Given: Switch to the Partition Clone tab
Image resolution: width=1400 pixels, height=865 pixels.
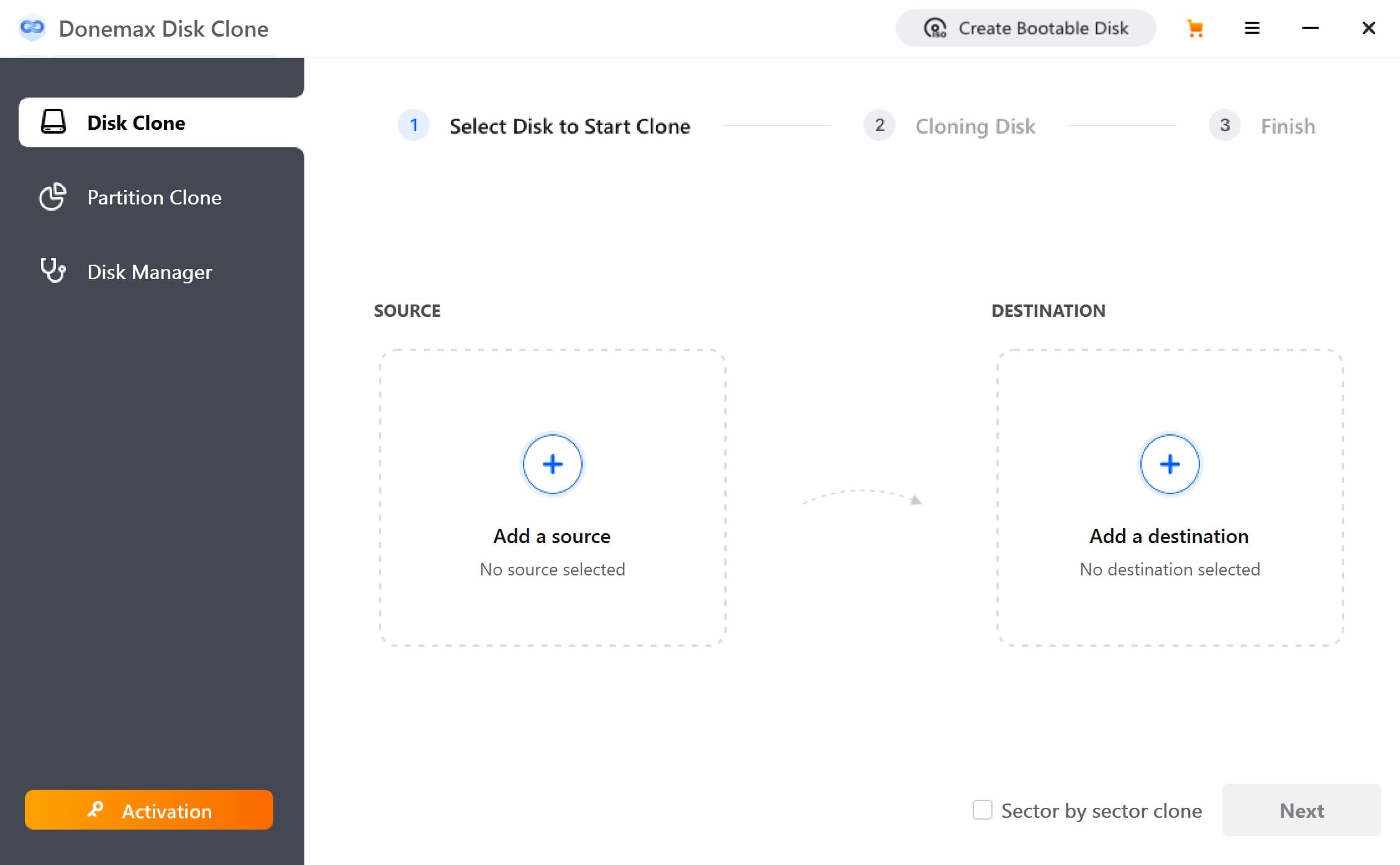Looking at the screenshot, I should tap(154, 197).
